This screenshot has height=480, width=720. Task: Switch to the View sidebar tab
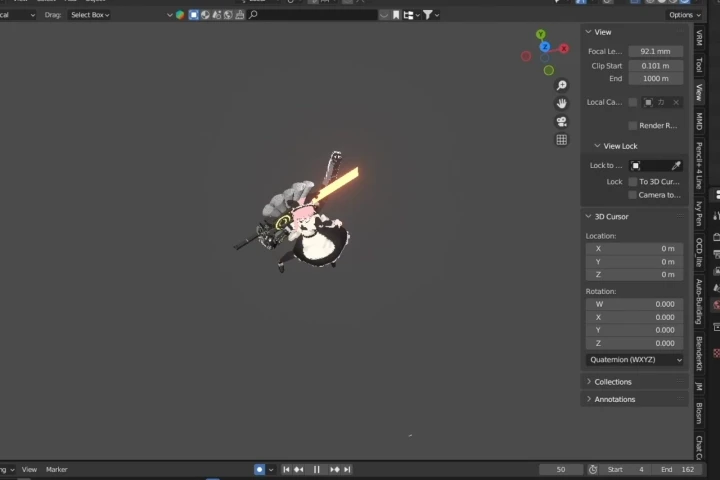pos(699,92)
